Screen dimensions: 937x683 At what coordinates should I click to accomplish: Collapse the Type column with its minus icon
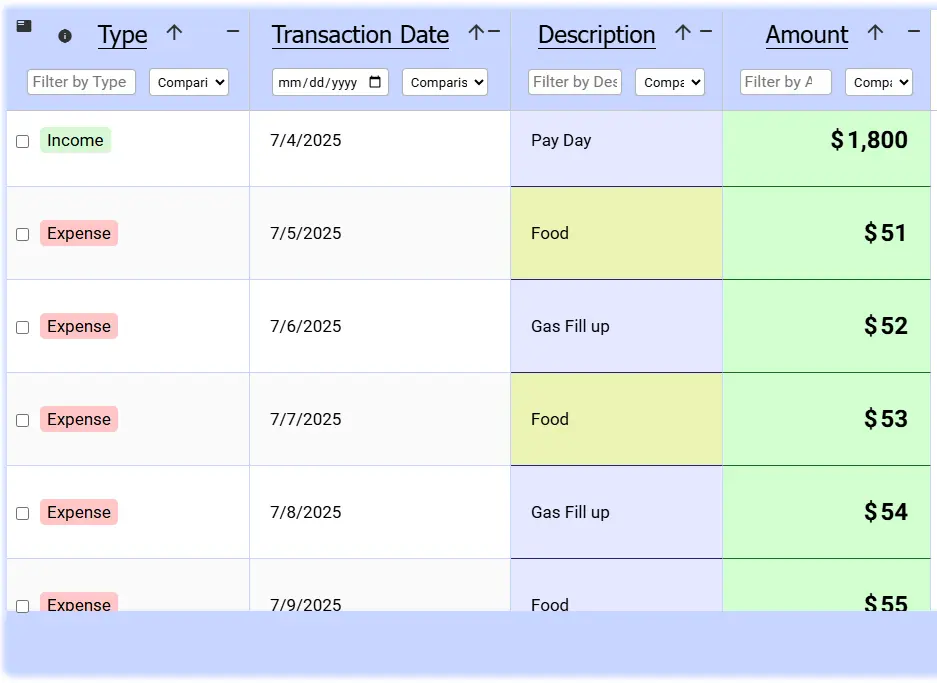point(233,30)
